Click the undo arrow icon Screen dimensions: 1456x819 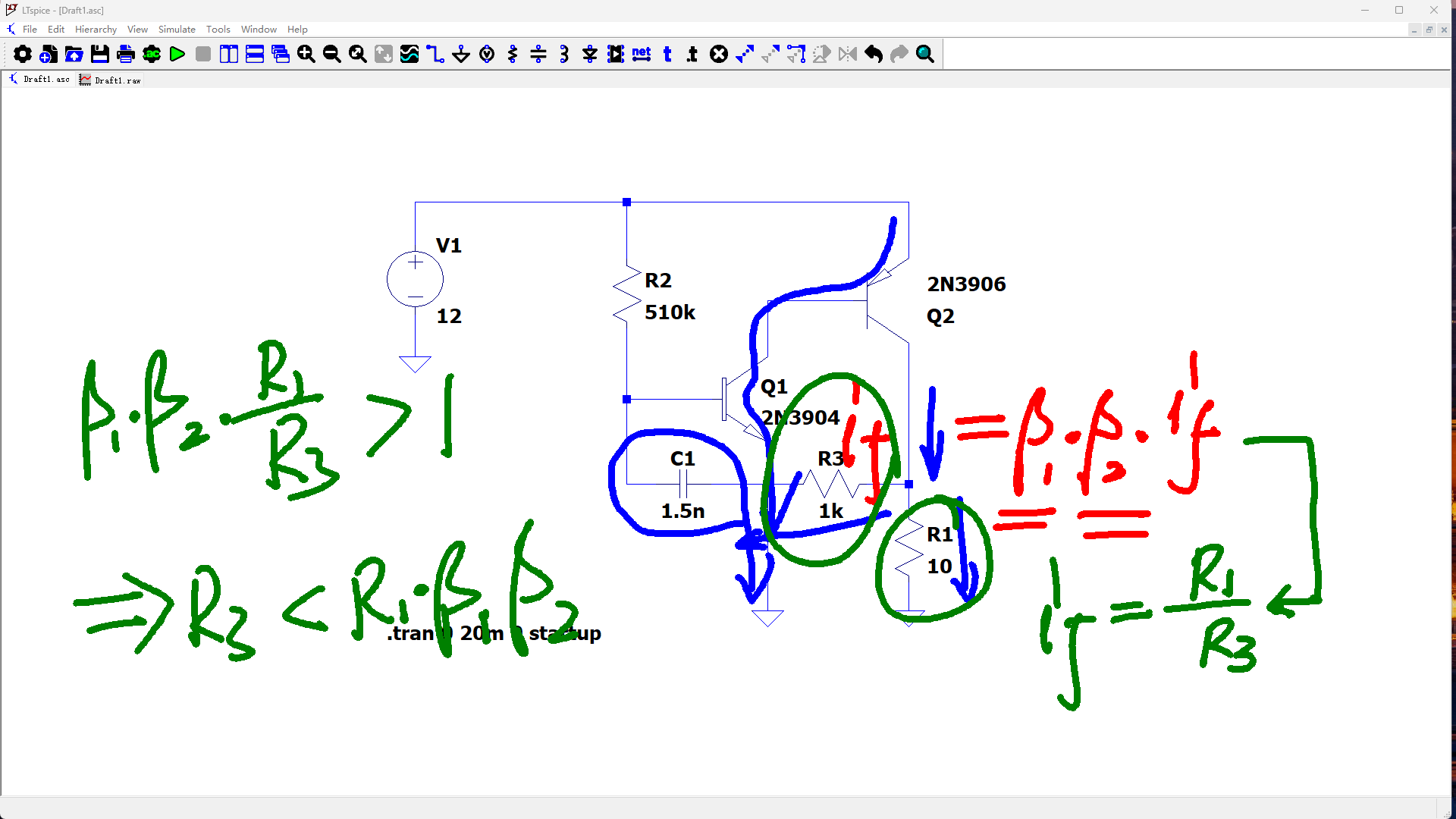[x=874, y=54]
